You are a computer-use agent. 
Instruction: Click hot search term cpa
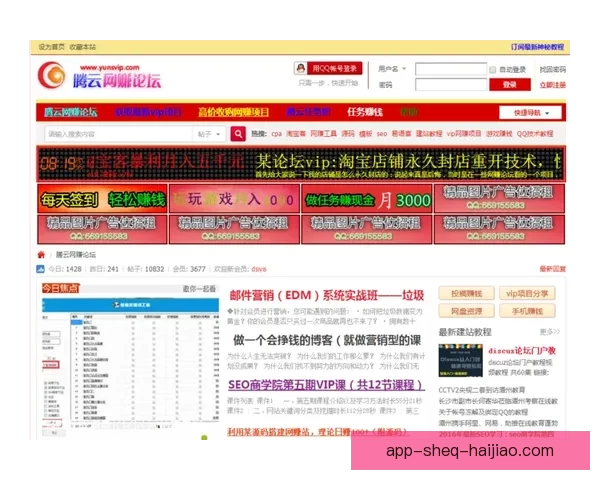pos(277,134)
